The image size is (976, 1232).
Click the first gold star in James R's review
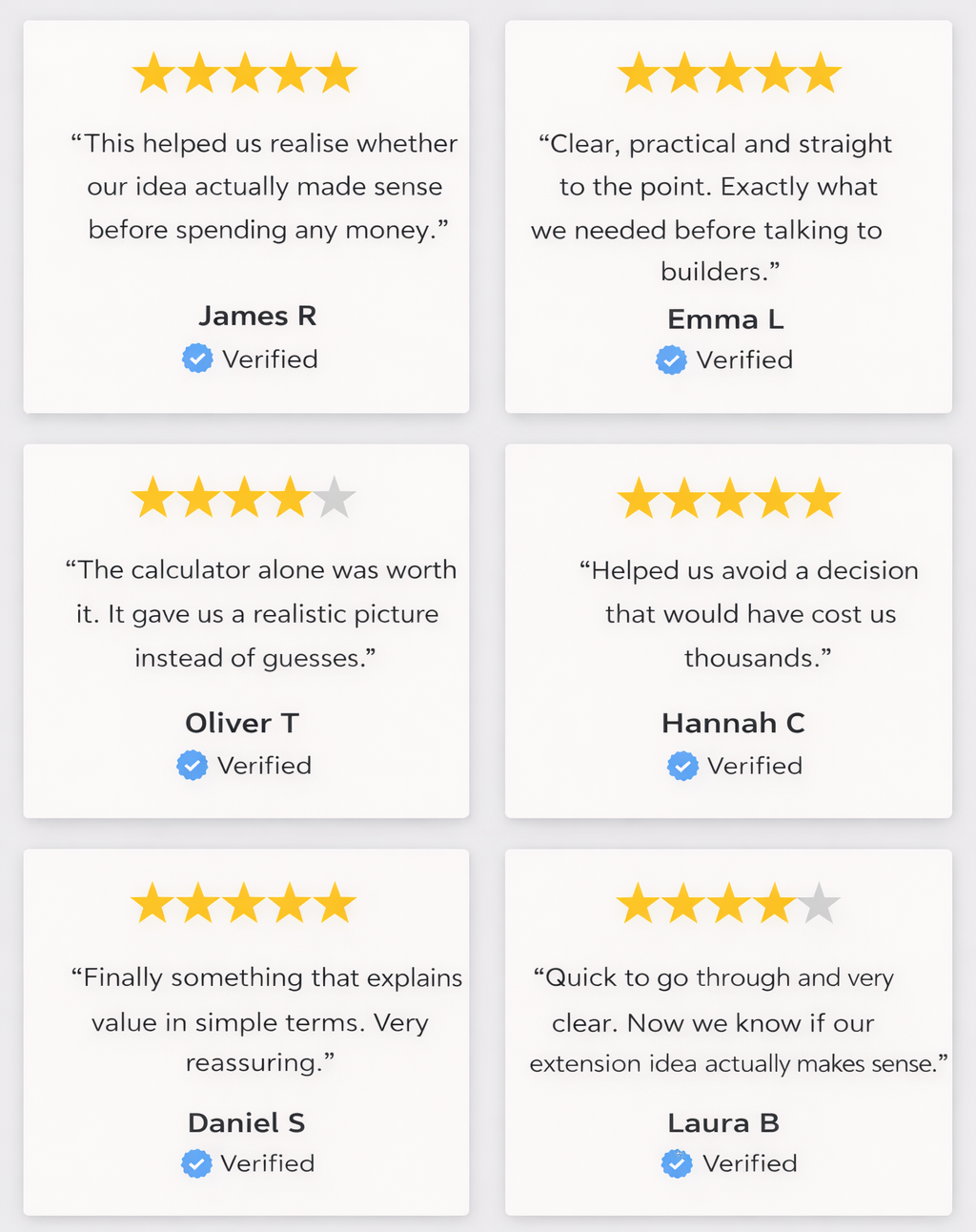(x=153, y=74)
